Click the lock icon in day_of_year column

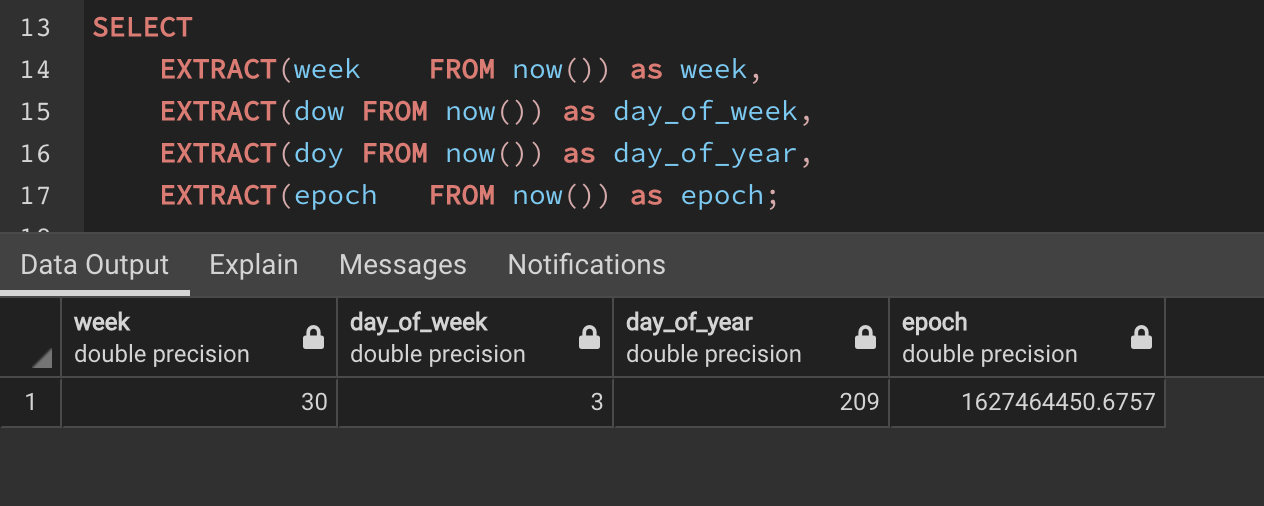click(865, 339)
